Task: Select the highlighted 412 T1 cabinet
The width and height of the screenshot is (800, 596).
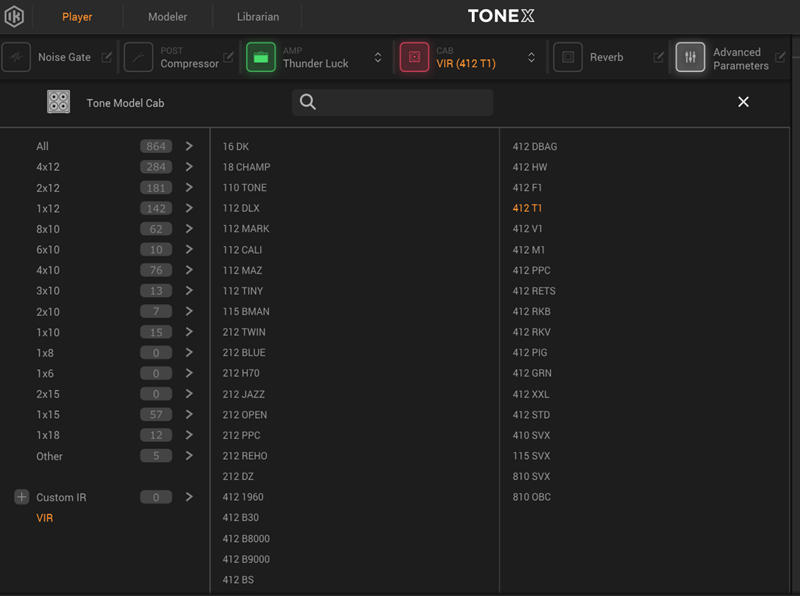Action: 527,208
